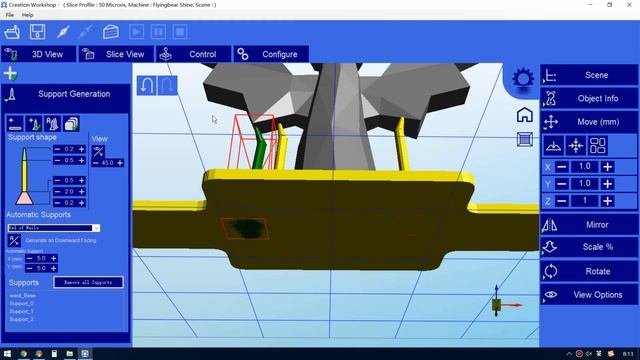Click the Y move value field 1.0

[584, 184]
